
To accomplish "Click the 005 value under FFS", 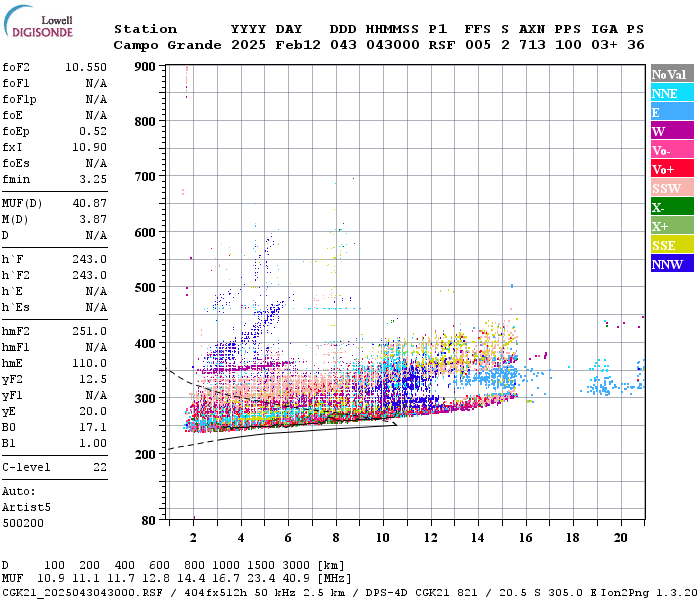I will 478,45.
